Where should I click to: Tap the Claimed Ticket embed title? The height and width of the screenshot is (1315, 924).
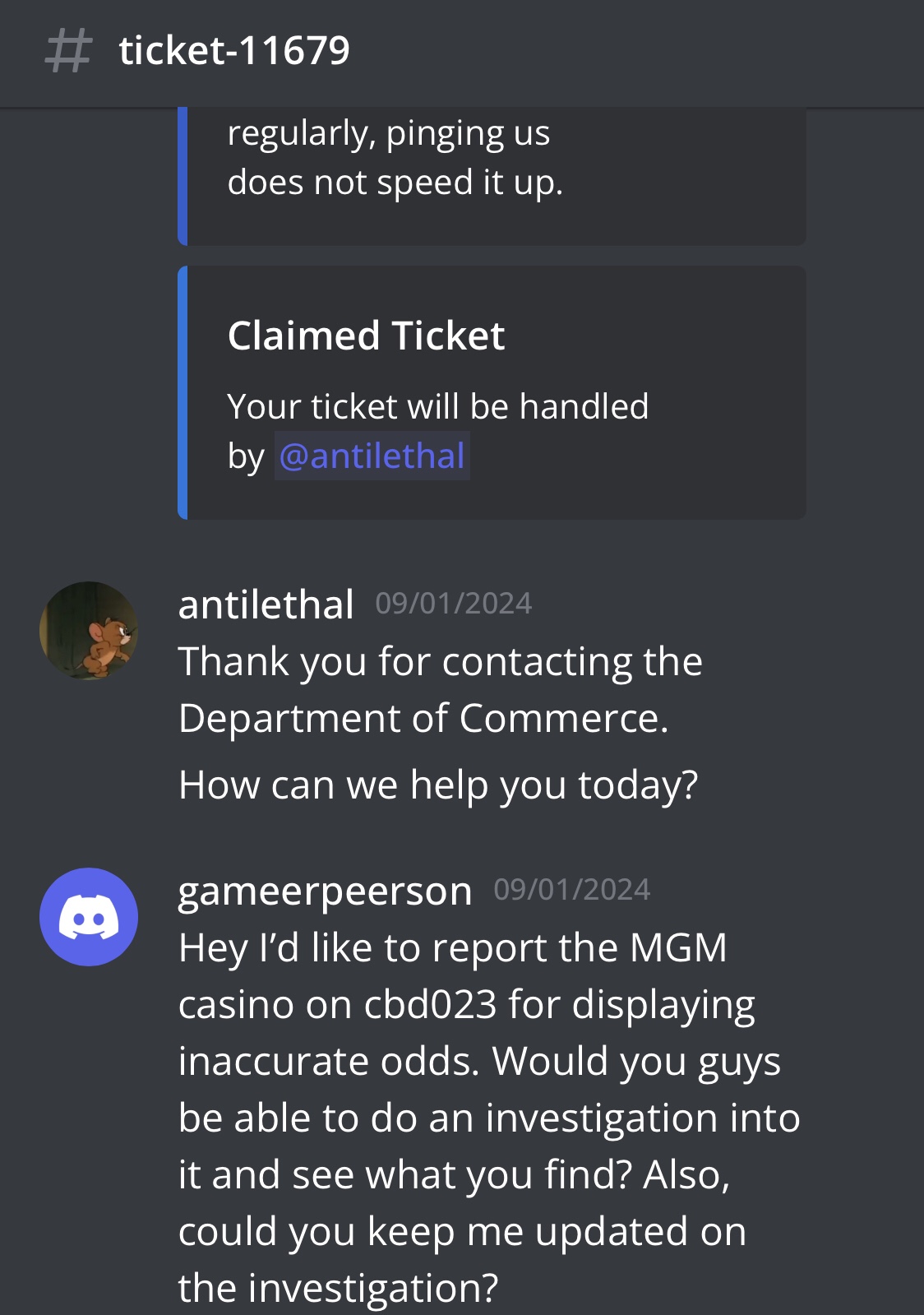(366, 336)
